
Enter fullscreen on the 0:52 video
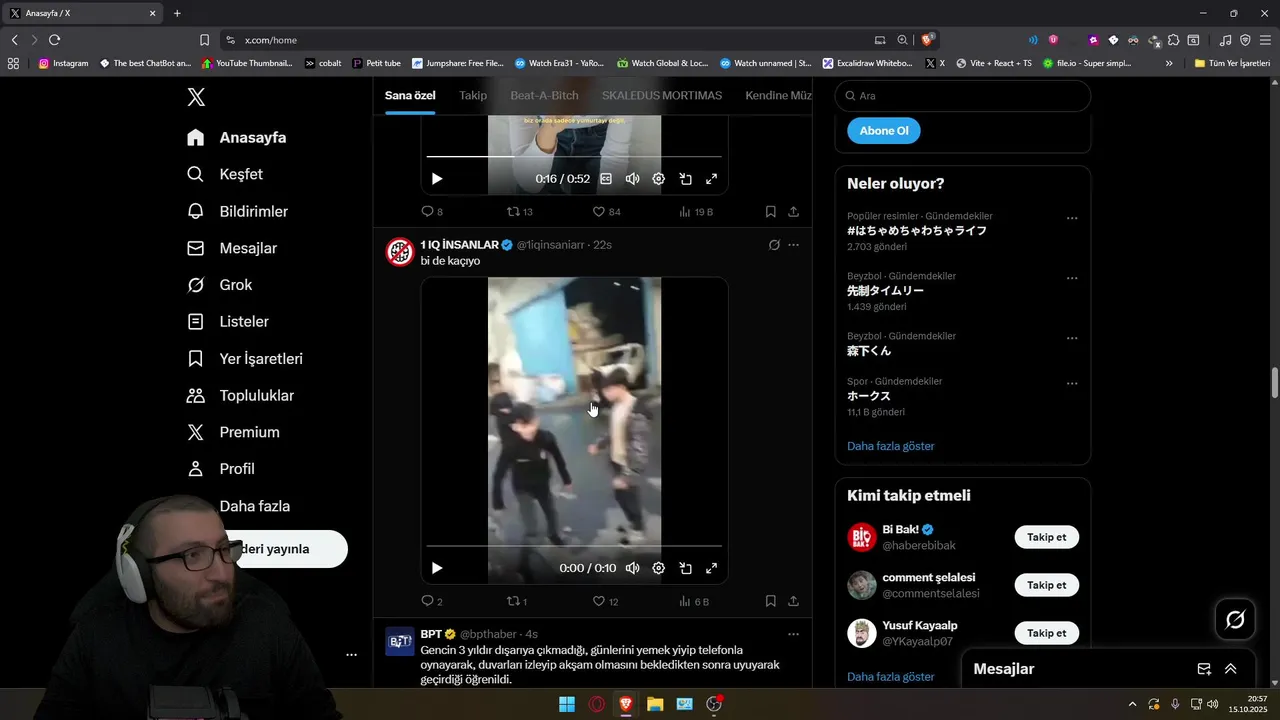(x=712, y=179)
